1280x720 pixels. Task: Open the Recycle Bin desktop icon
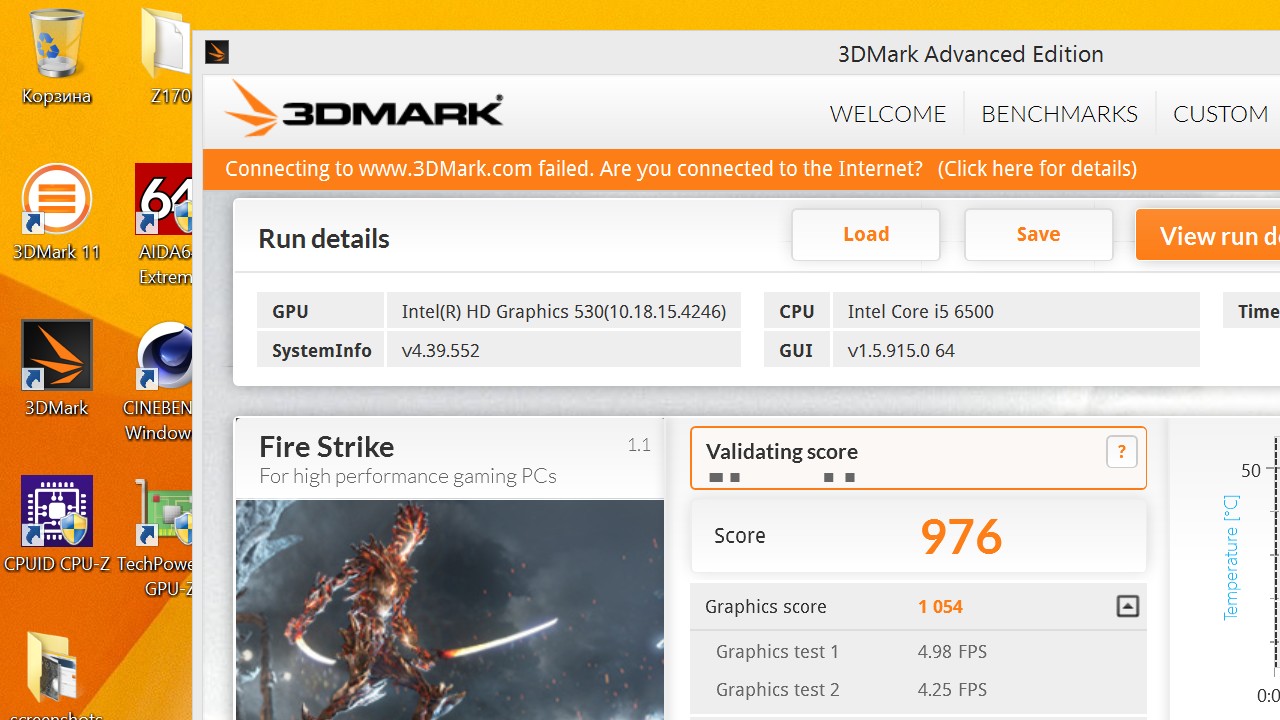tap(56, 56)
